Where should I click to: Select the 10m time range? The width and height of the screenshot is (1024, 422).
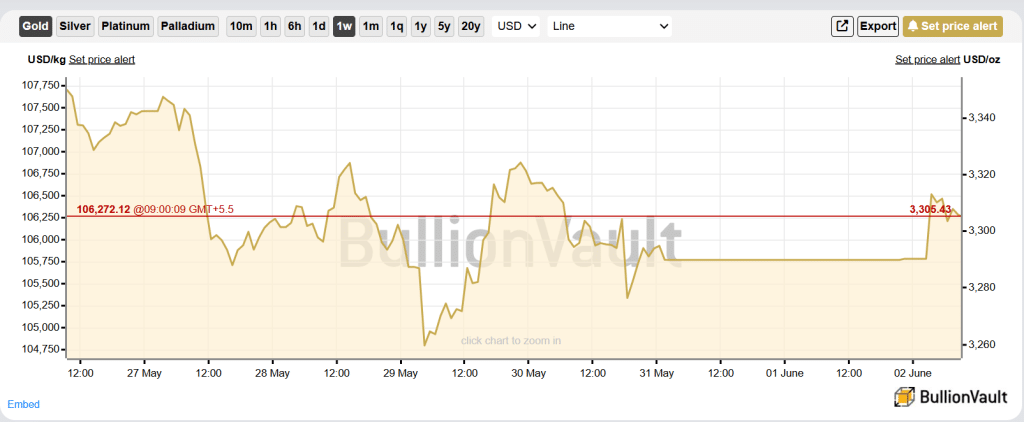[241, 26]
